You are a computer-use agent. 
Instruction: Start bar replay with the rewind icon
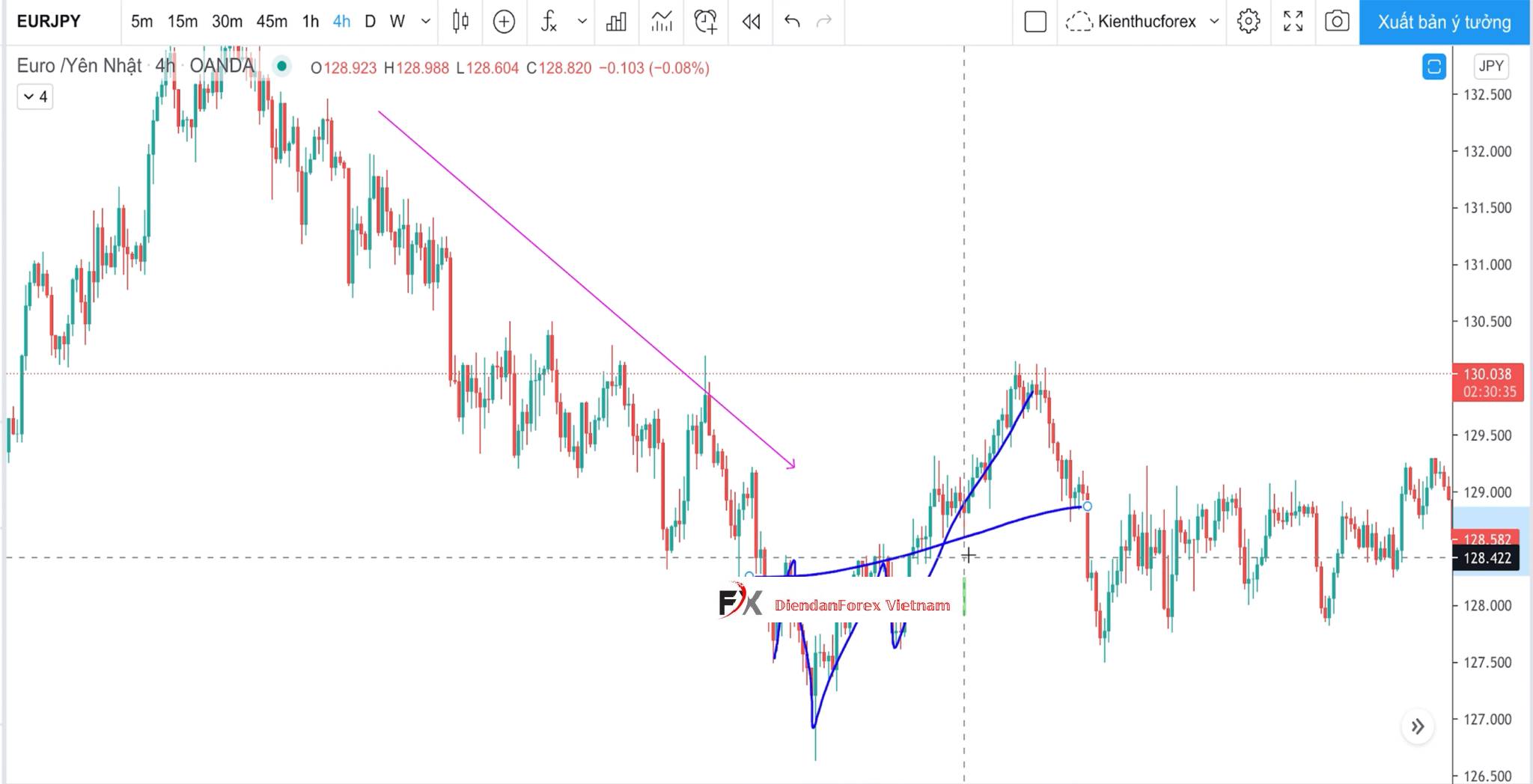(751, 22)
